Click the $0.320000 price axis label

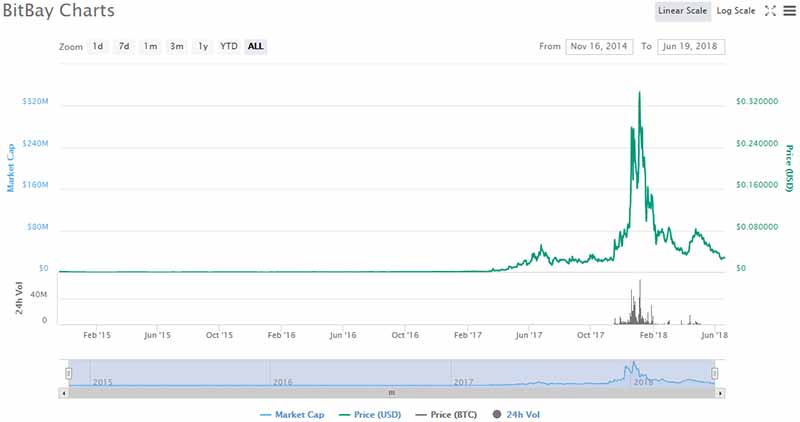pos(757,102)
